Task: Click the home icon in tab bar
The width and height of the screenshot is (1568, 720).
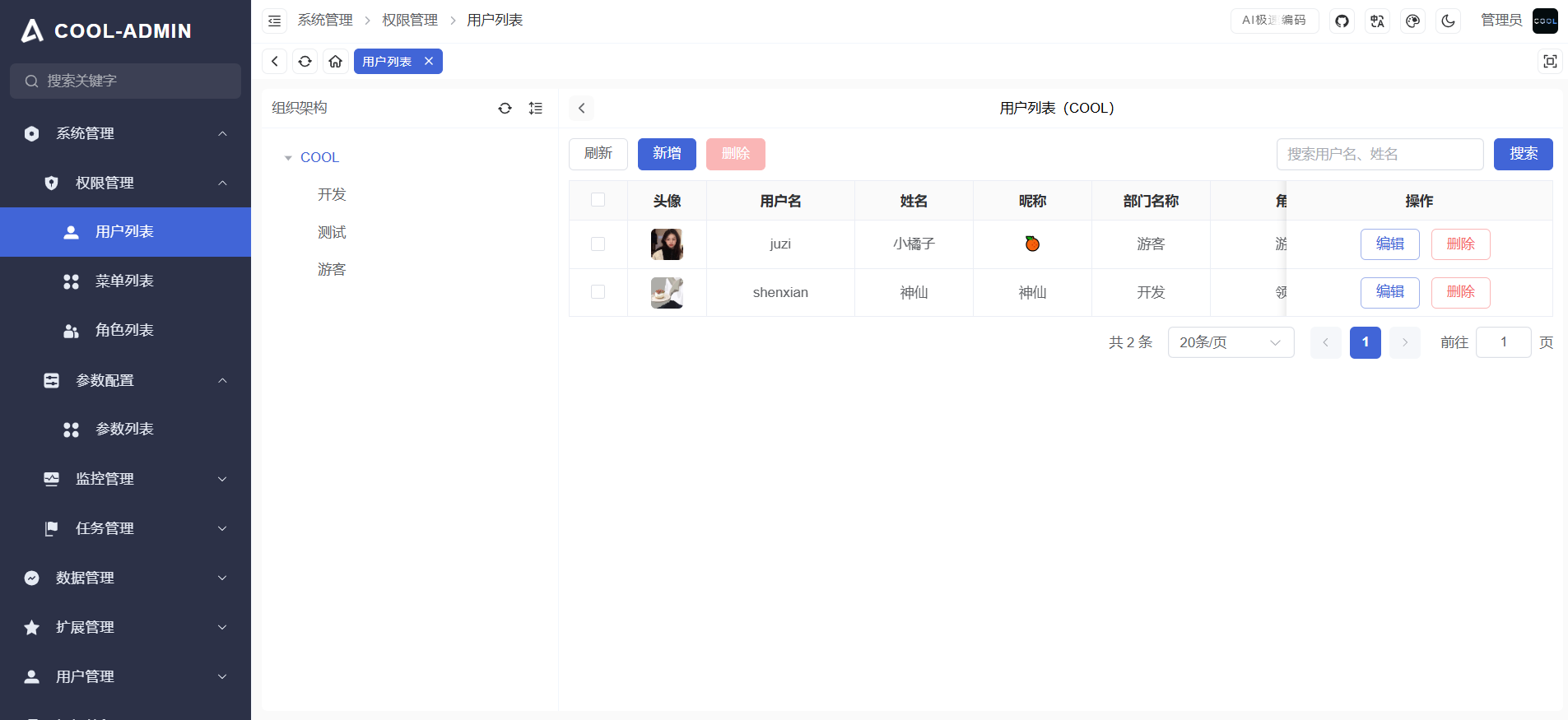Action: point(335,62)
